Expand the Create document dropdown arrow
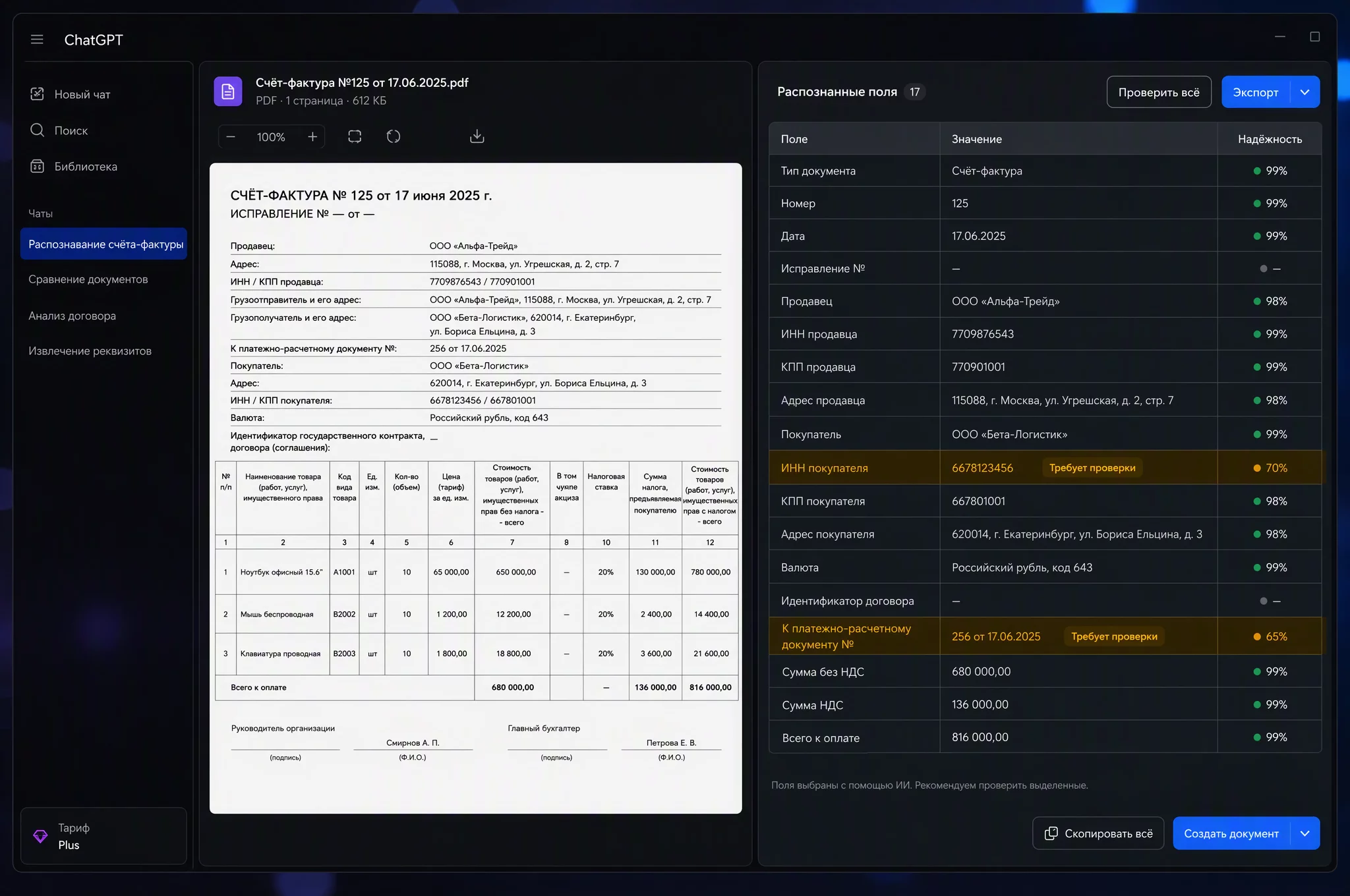This screenshot has width=1350, height=896. [1305, 833]
